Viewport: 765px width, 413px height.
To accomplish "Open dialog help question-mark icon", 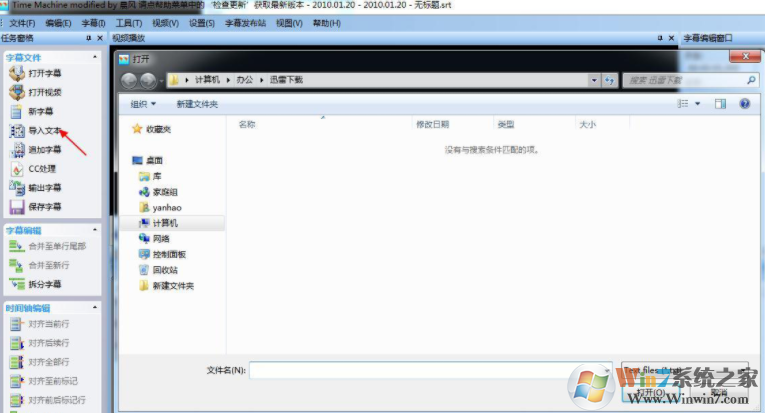I will pyautogui.click(x=745, y=103).
